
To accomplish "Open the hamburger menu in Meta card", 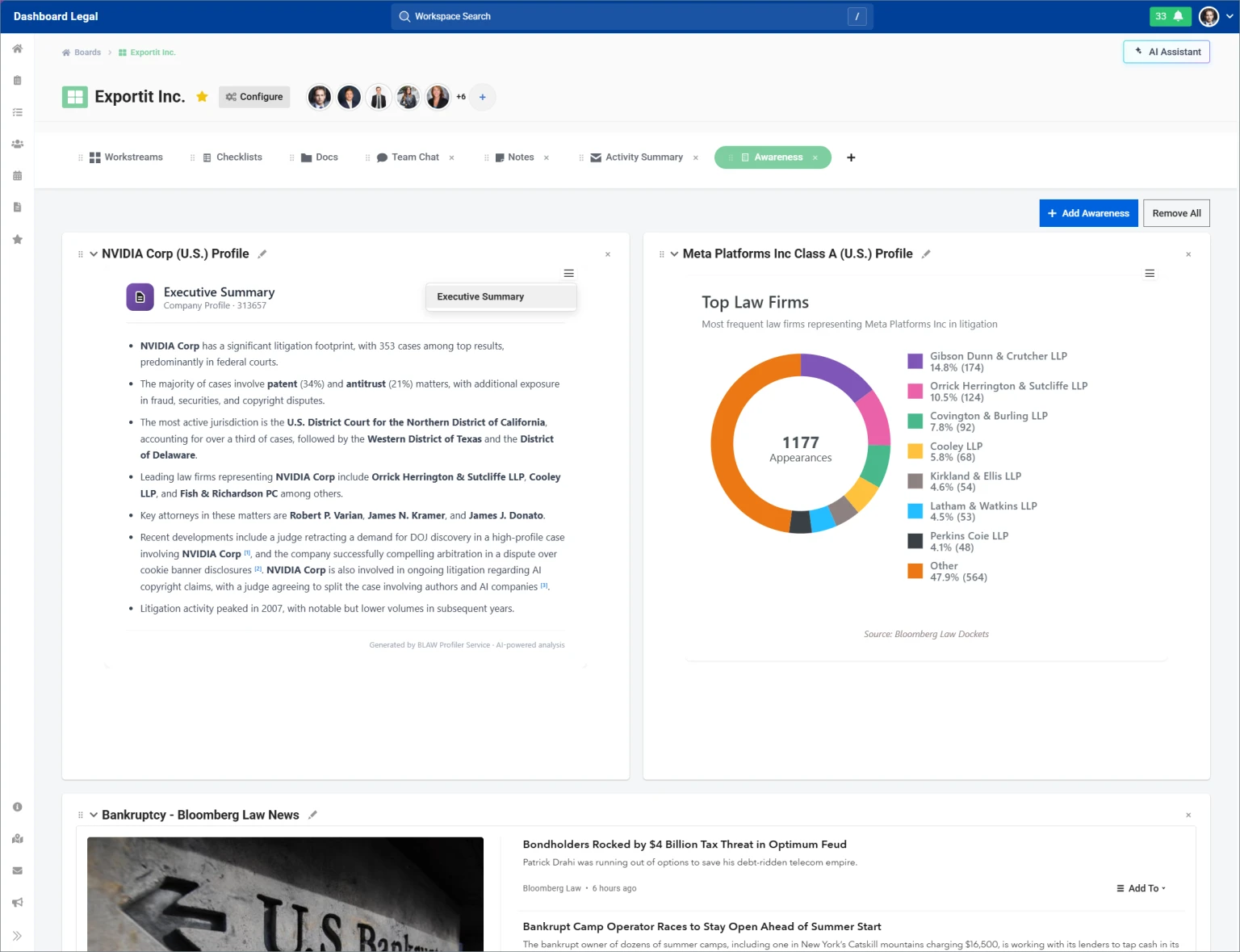I will (x=1150, y=274).
